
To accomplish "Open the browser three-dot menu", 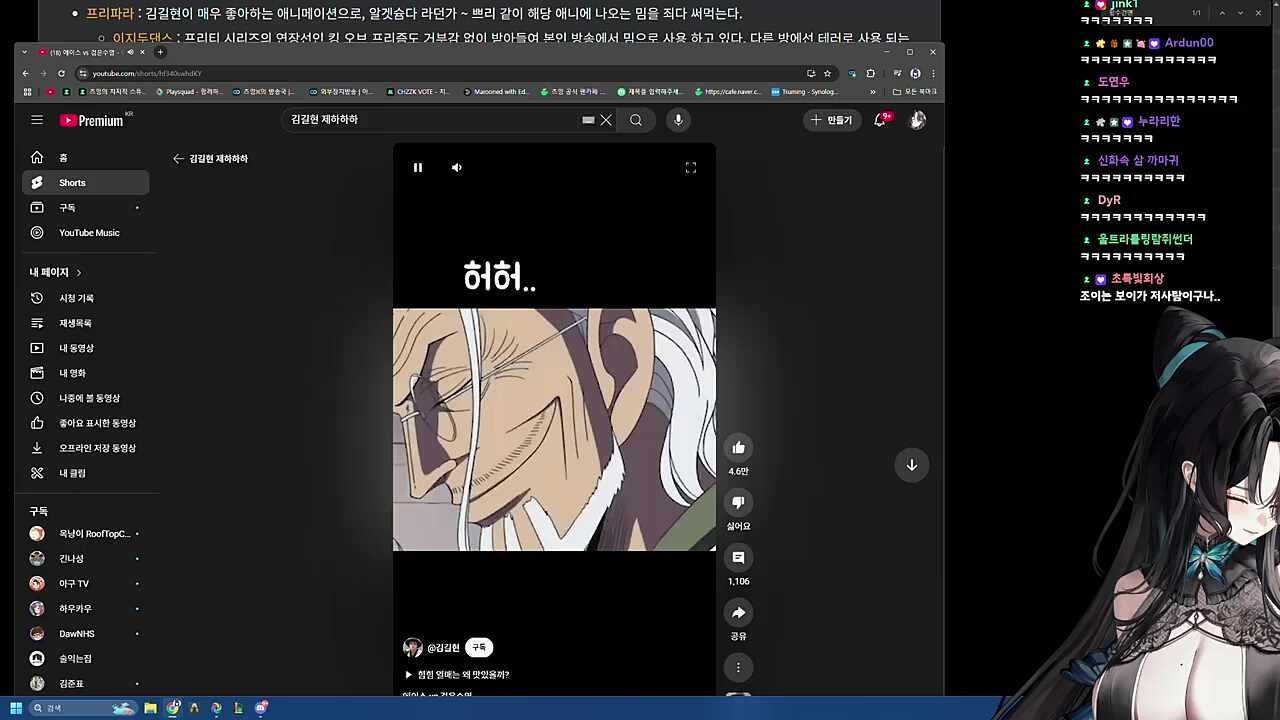I will (x=933, y=73).
